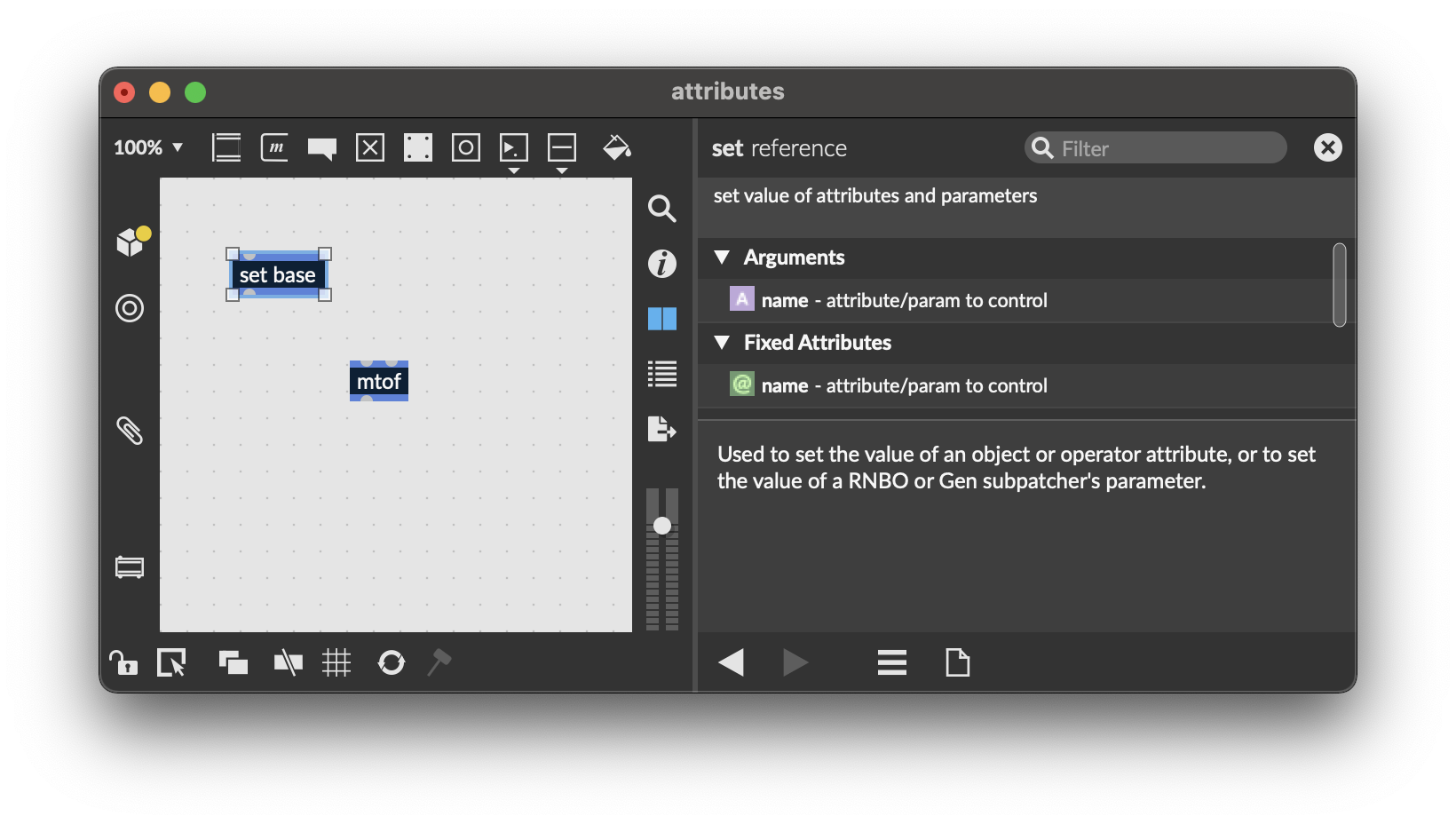
Task: Add a new message box from toolbar
Action: pyautogui.click(x=274, y=147)
